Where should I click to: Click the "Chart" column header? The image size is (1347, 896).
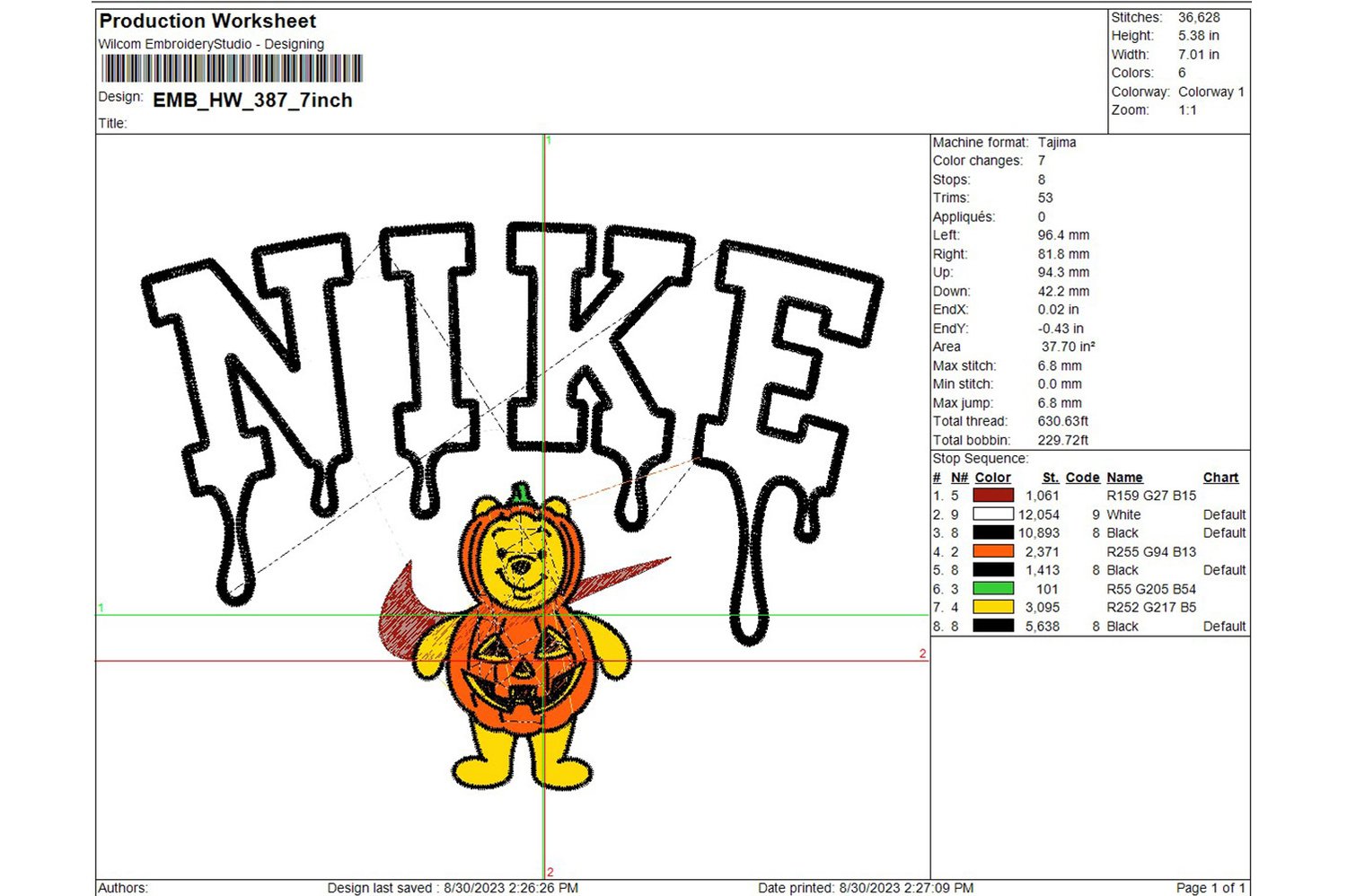pyautogui.click(x=1220, y=478)
